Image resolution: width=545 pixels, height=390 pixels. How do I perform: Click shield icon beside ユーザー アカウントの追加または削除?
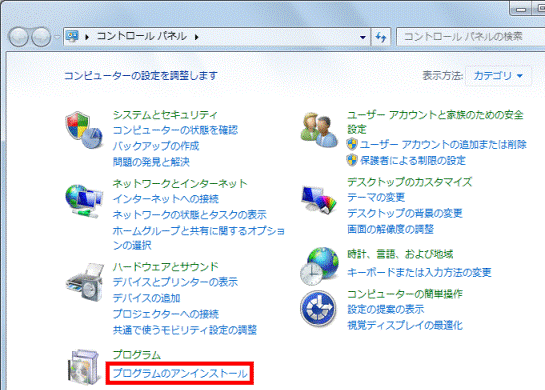point(352,144)
